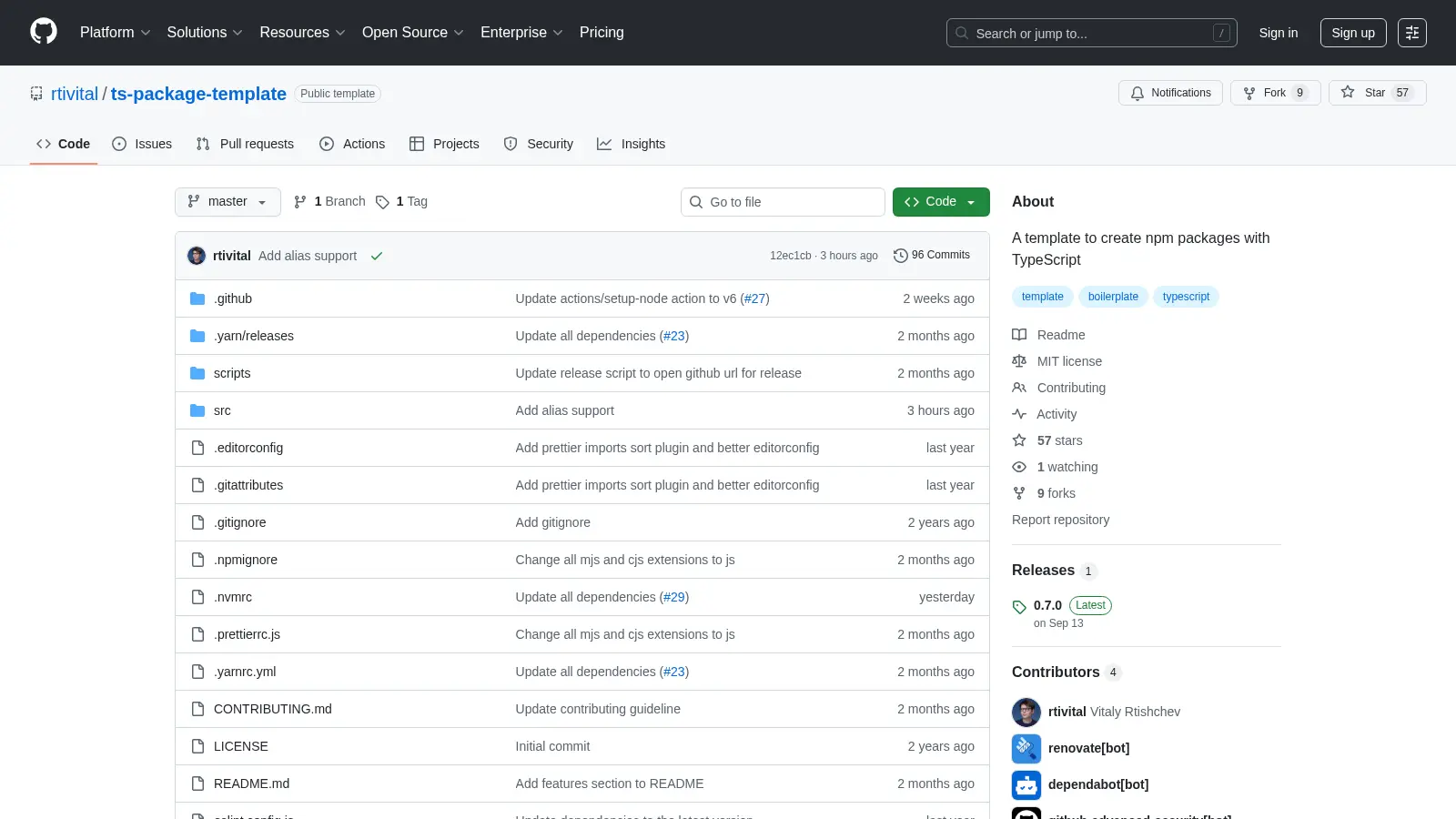Open the Insights tab
Viewport: 1456px width, 819px height.
(631, 144)
